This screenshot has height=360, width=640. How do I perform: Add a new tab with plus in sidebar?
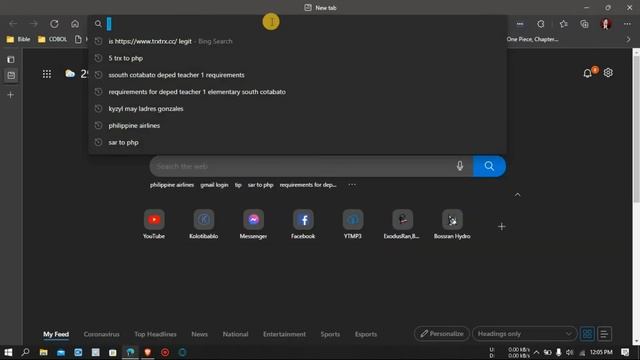pyautogui.click(x=11, y=95)
